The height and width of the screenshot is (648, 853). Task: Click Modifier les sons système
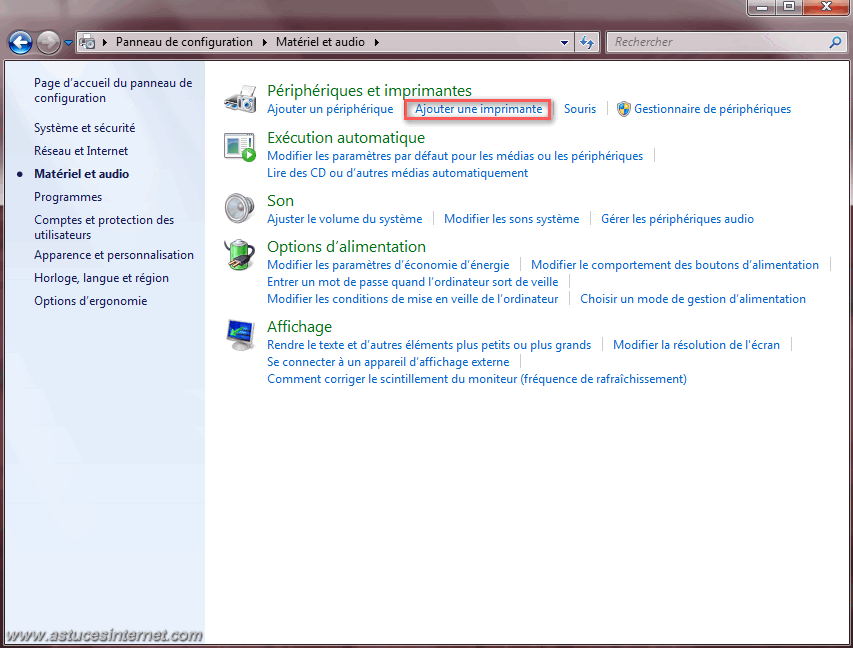511,219
